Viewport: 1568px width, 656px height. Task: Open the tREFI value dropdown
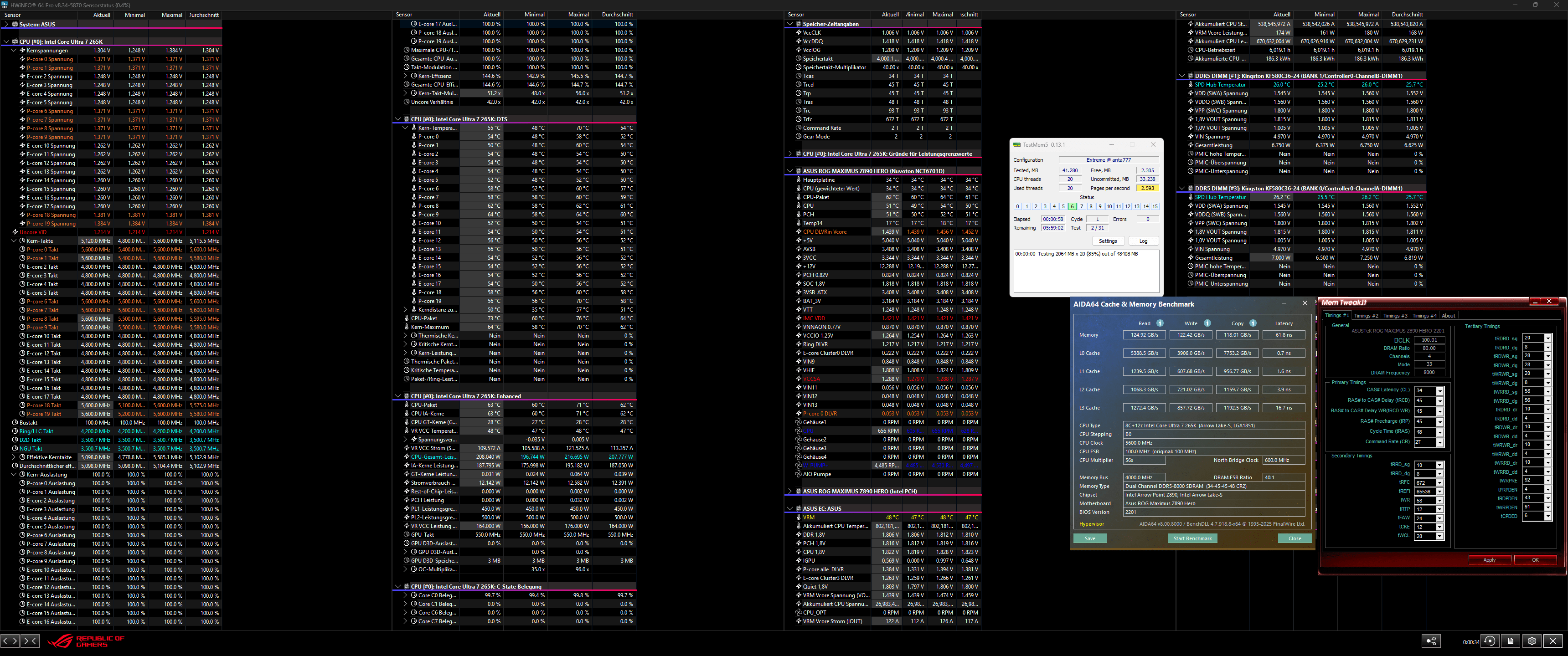pos(1439,492)
